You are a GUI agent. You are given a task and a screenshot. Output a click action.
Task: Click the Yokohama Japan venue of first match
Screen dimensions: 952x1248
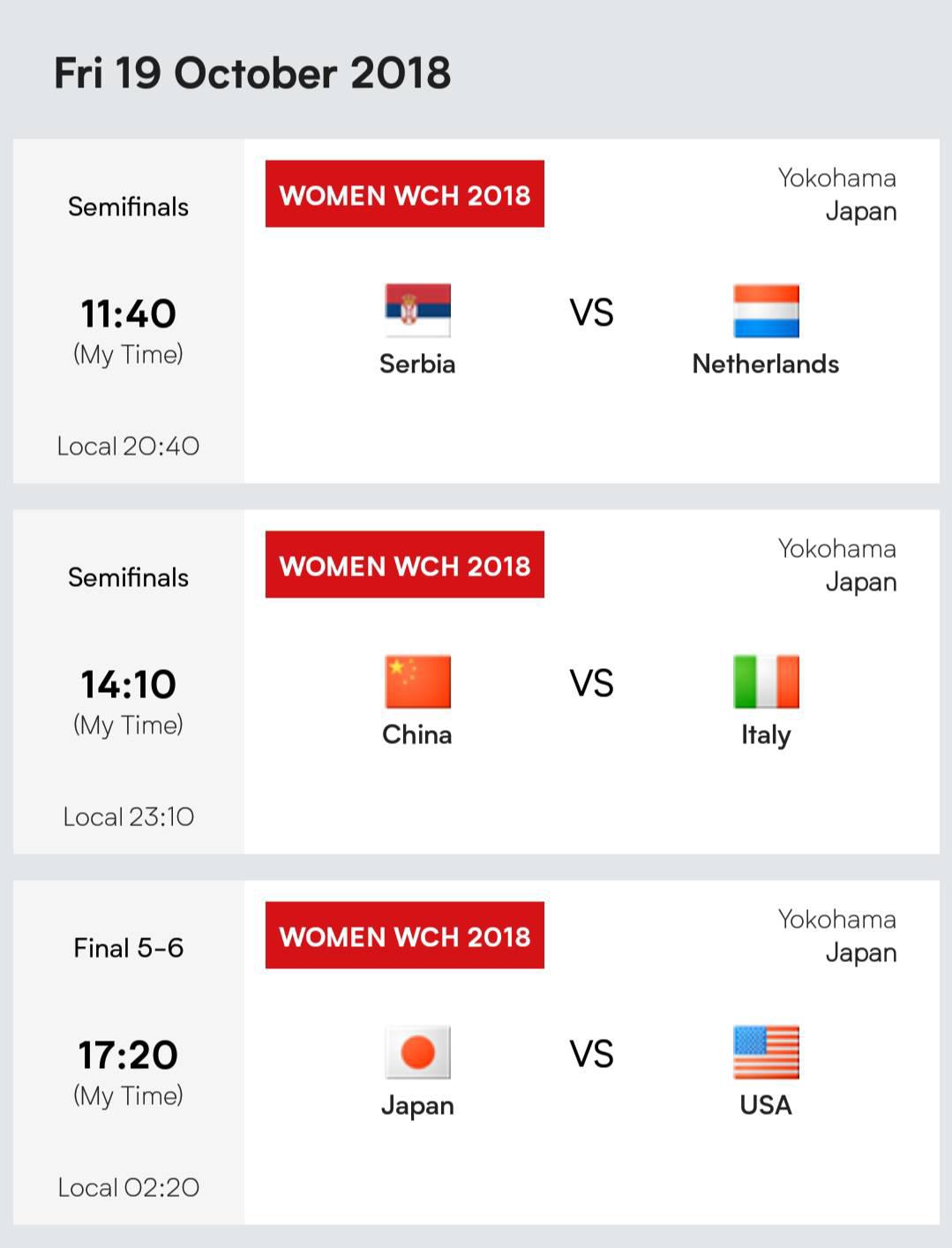[836, 194]
